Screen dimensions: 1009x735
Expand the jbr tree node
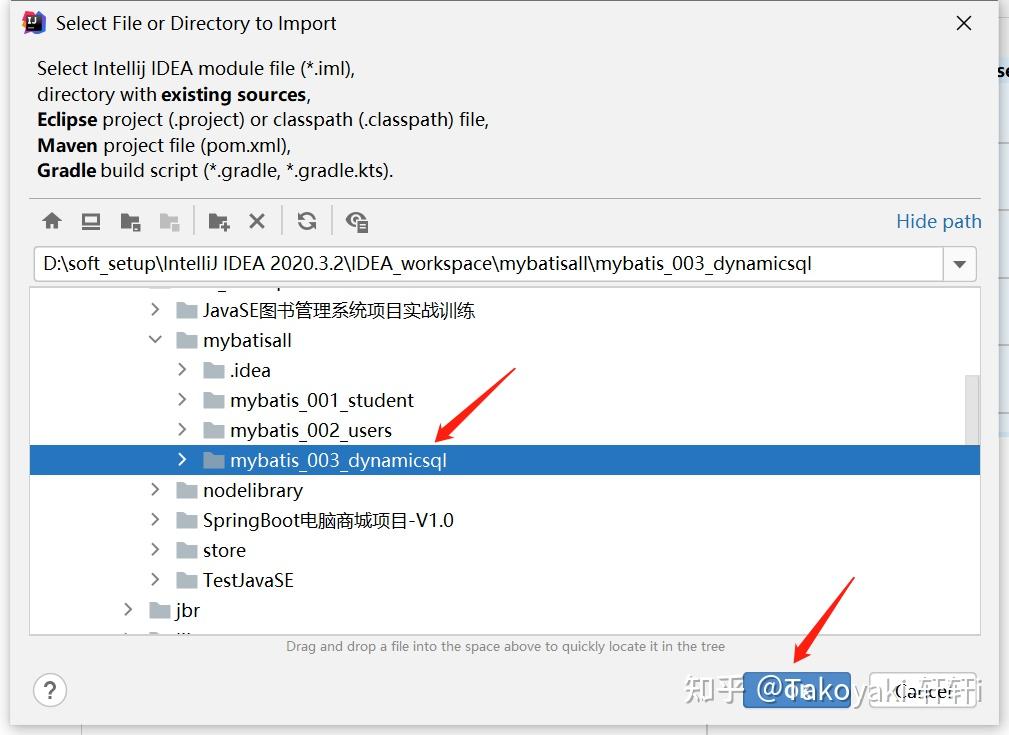tap(128, 610)
